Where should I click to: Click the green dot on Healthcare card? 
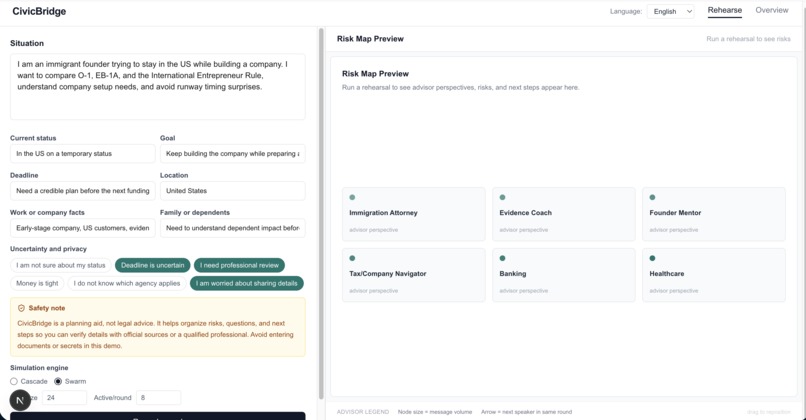(x=652, y=258)
